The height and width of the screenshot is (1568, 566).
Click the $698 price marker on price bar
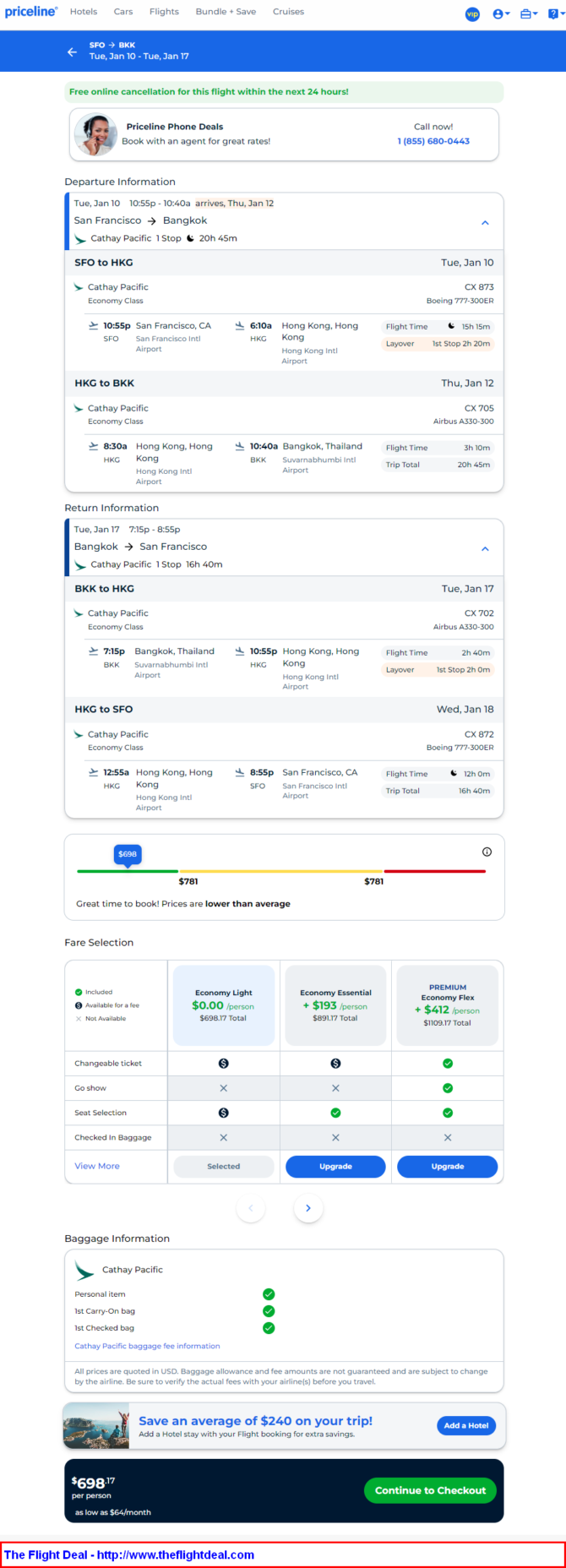pos(128,854)
